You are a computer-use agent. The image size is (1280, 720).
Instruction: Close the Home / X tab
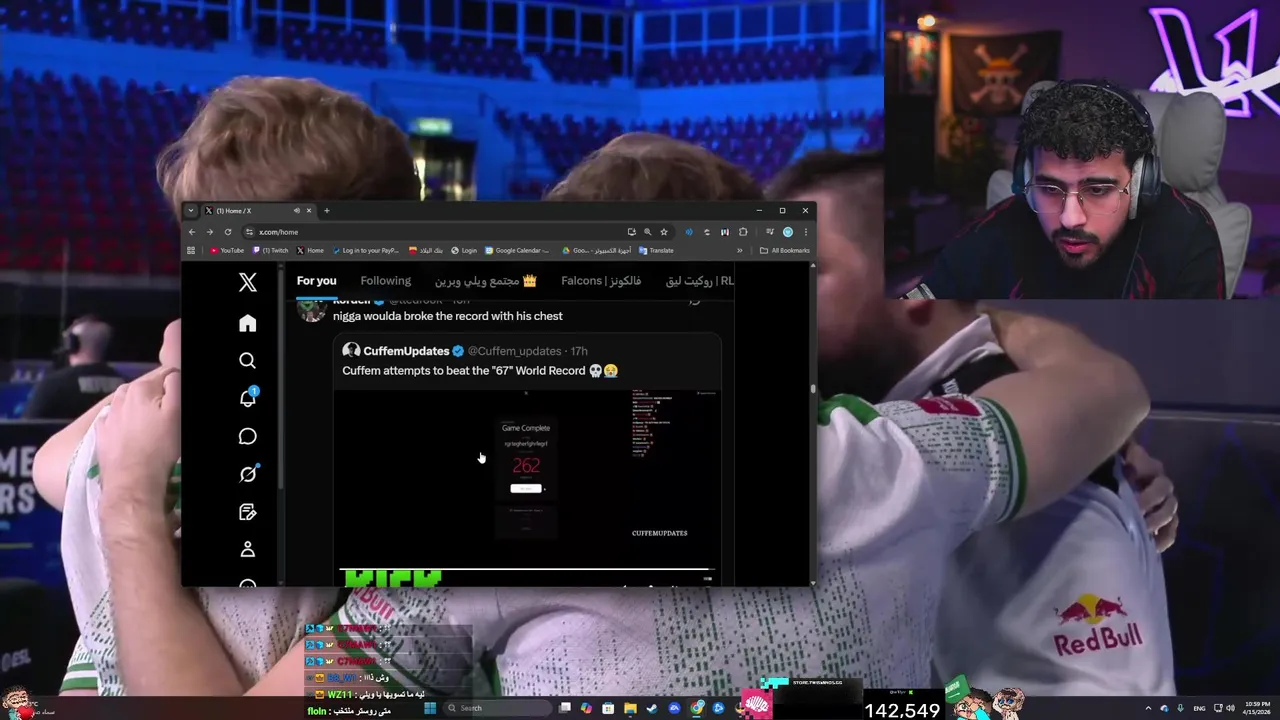[x=309, y=211]
